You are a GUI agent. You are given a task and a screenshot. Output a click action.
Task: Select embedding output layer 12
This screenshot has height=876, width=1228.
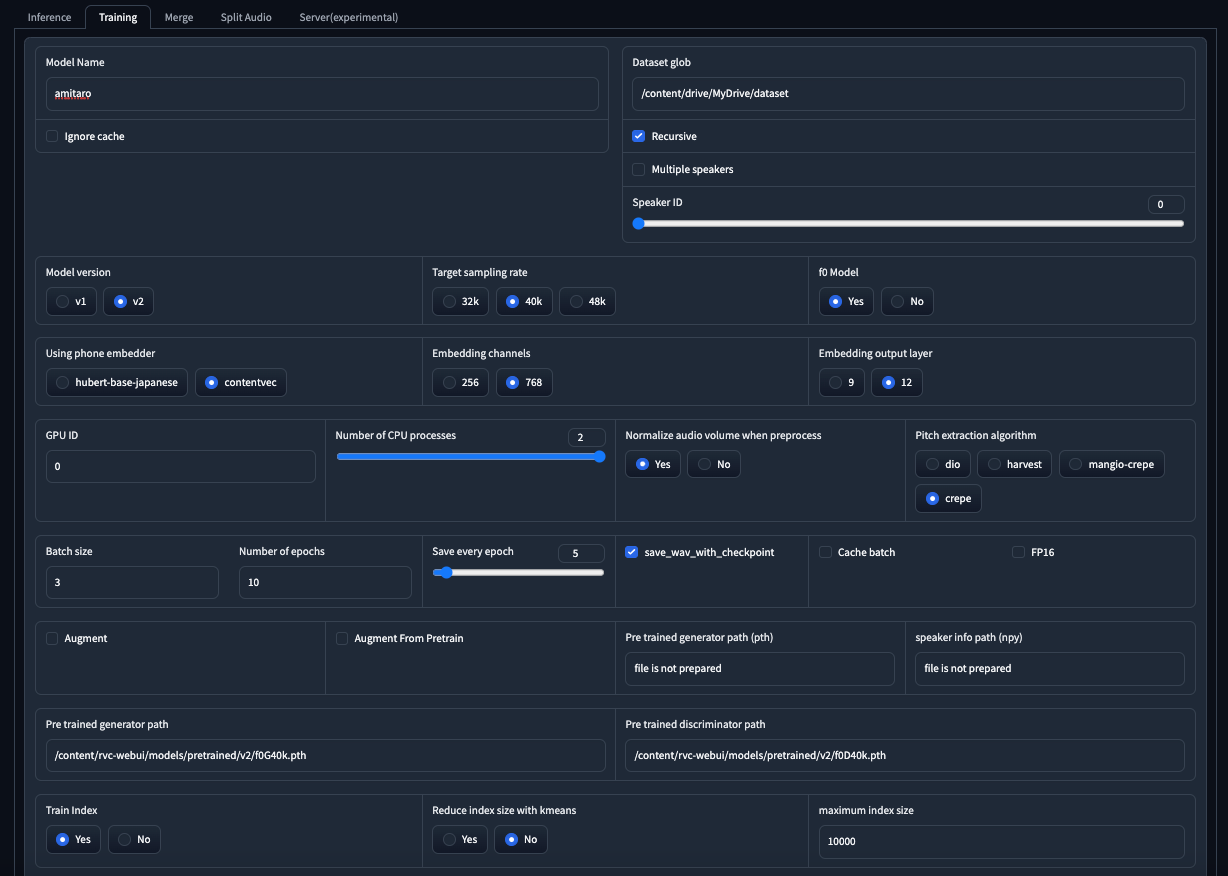(897, 382)
